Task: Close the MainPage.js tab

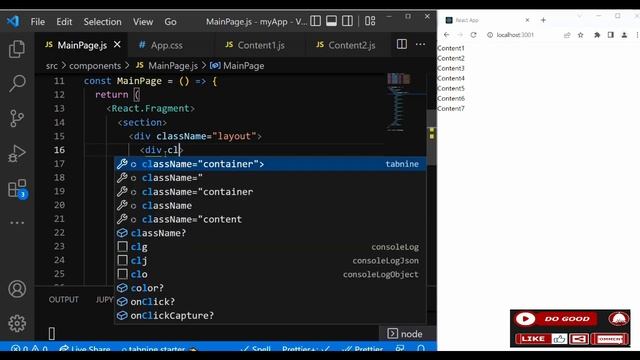Action: [117, 44]
